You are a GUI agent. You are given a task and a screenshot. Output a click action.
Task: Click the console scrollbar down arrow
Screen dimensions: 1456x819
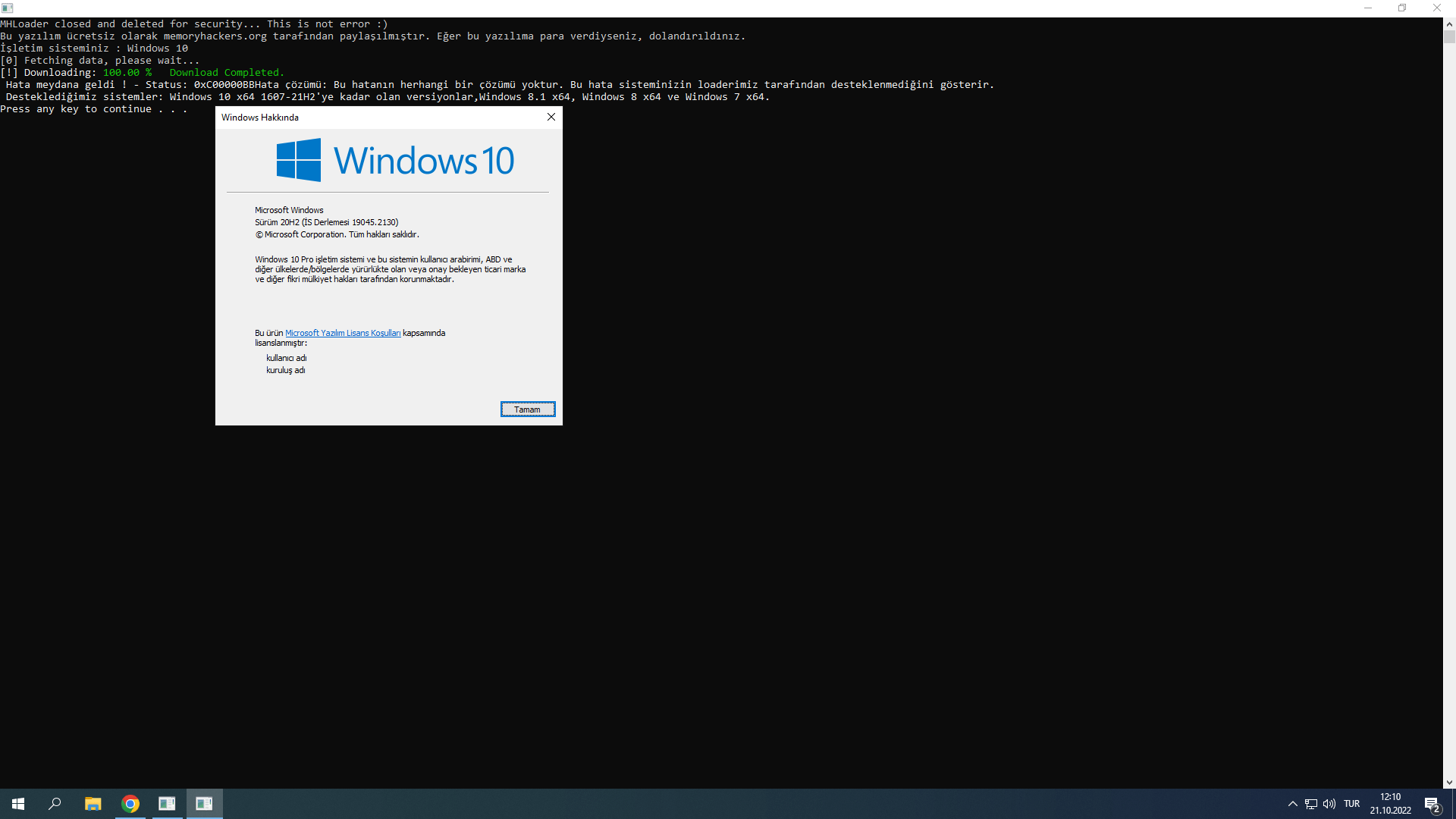[1449, 783]
